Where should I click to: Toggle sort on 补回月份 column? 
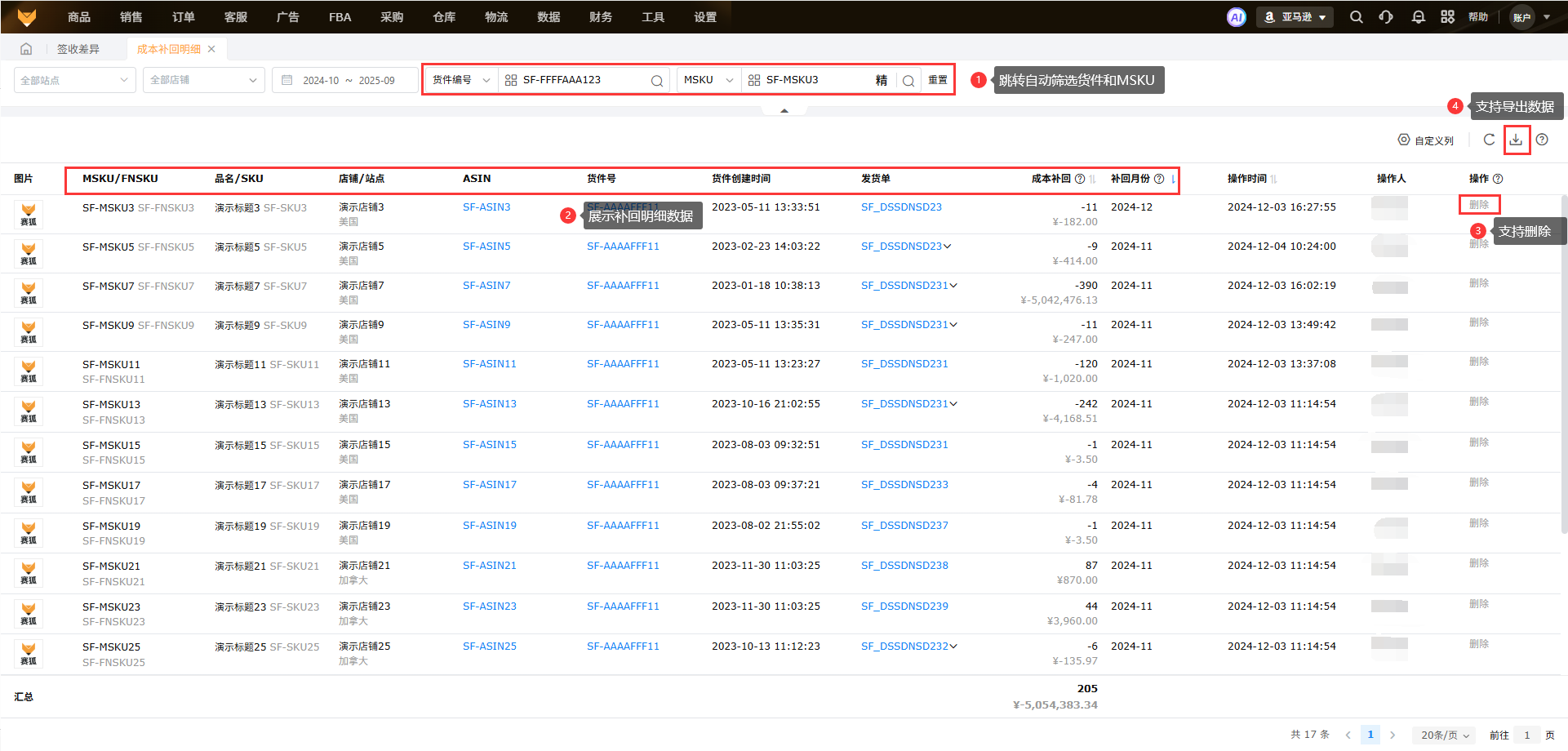pyautogui.click(x=1173, y=179)
